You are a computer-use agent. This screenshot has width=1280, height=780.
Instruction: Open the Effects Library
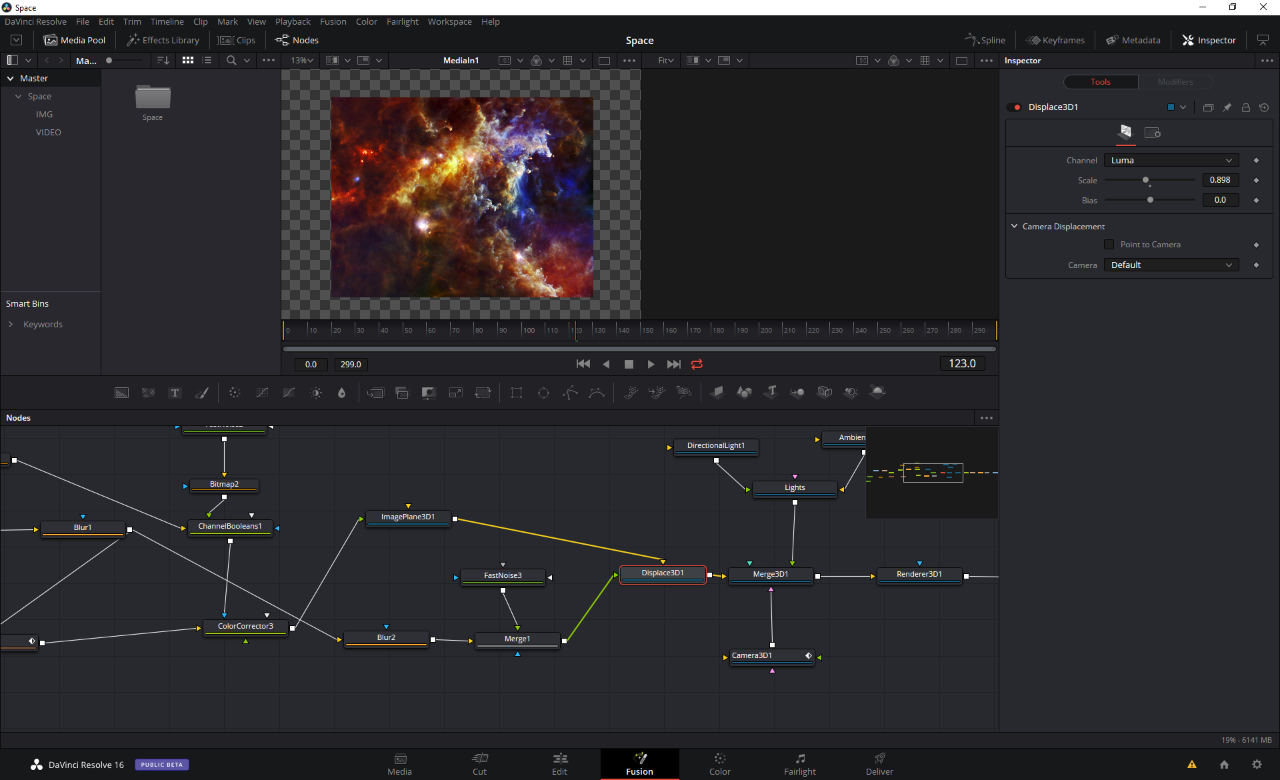tap(163, 40)
